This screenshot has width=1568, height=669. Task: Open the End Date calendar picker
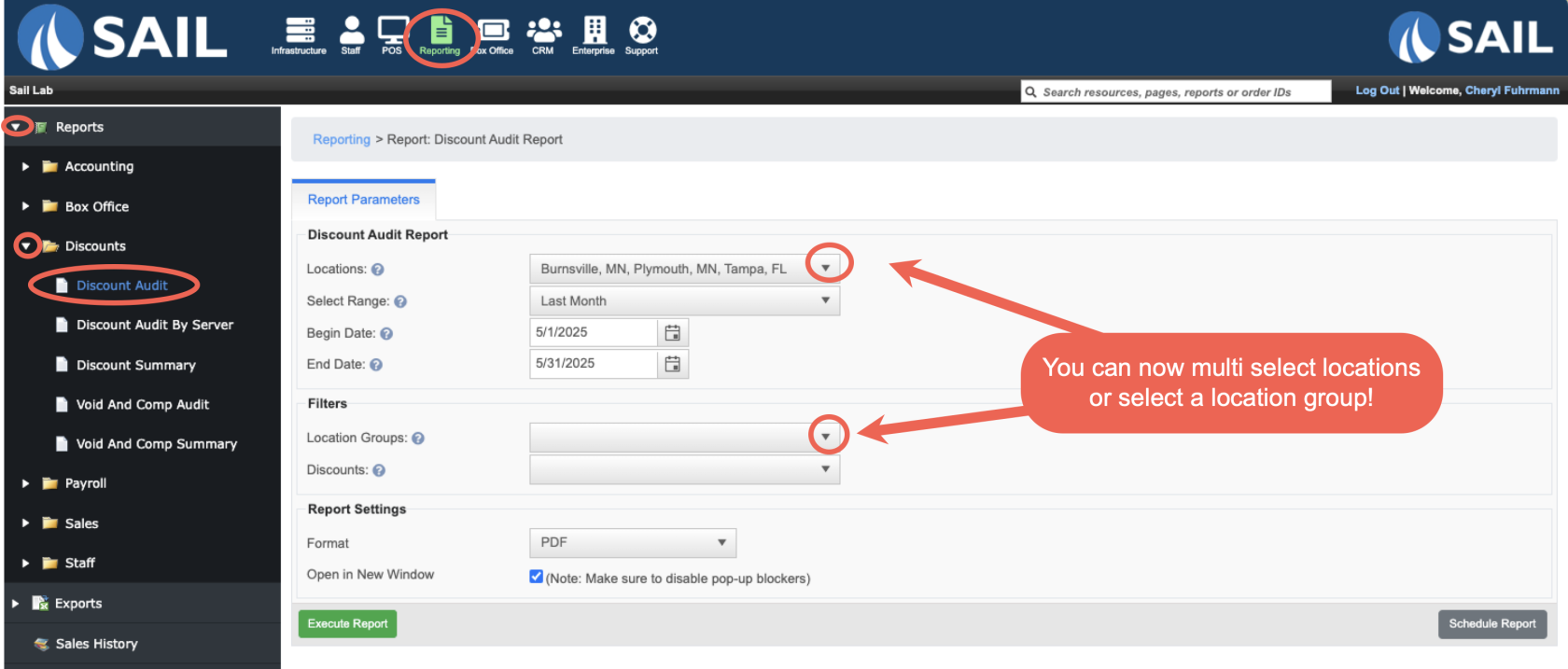click(673, 364)
